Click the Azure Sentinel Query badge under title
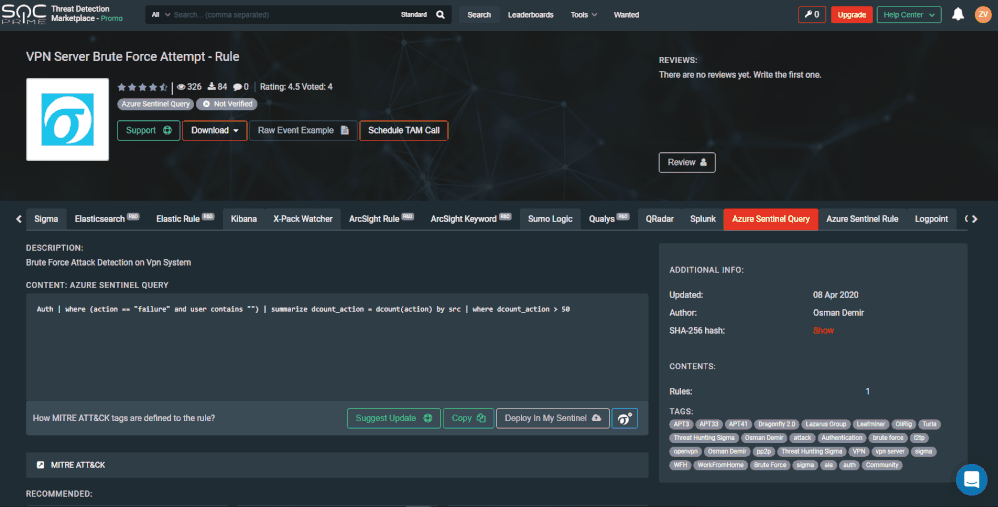 (x=155, y=104)
